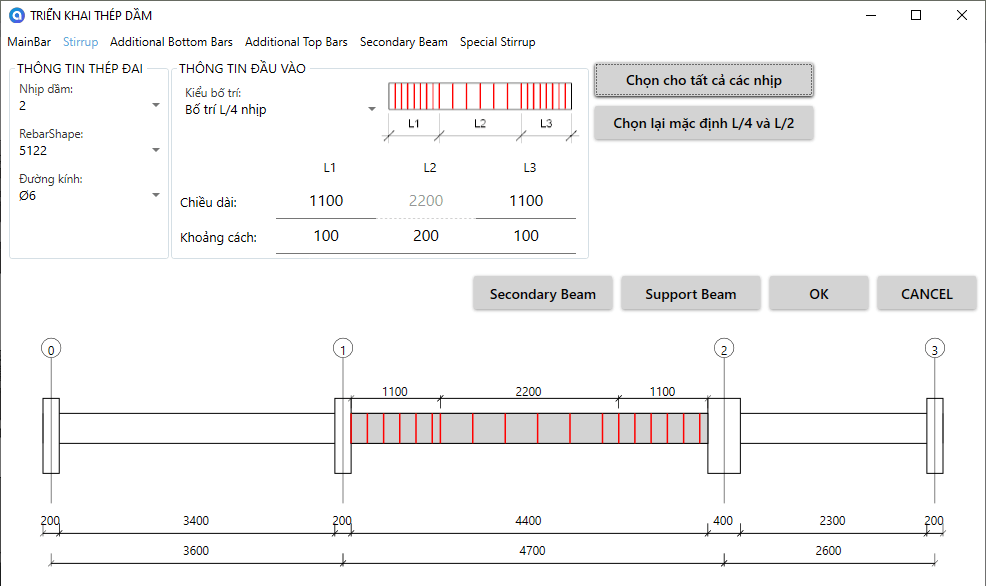Click the 400 column width dimension

click(723, 521)
